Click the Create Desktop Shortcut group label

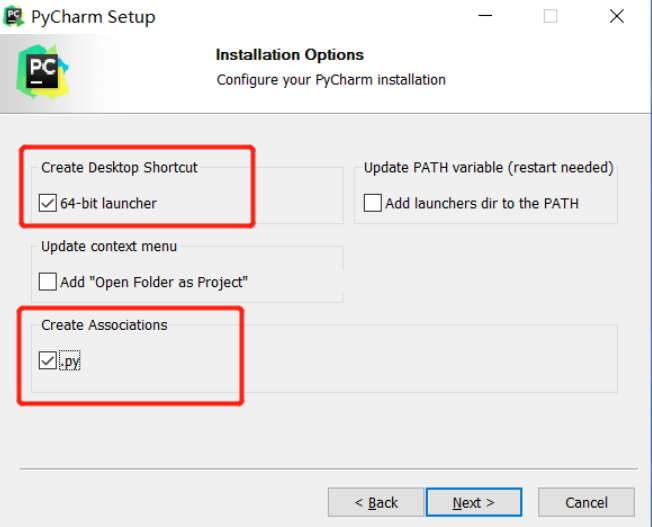(119, 167)
